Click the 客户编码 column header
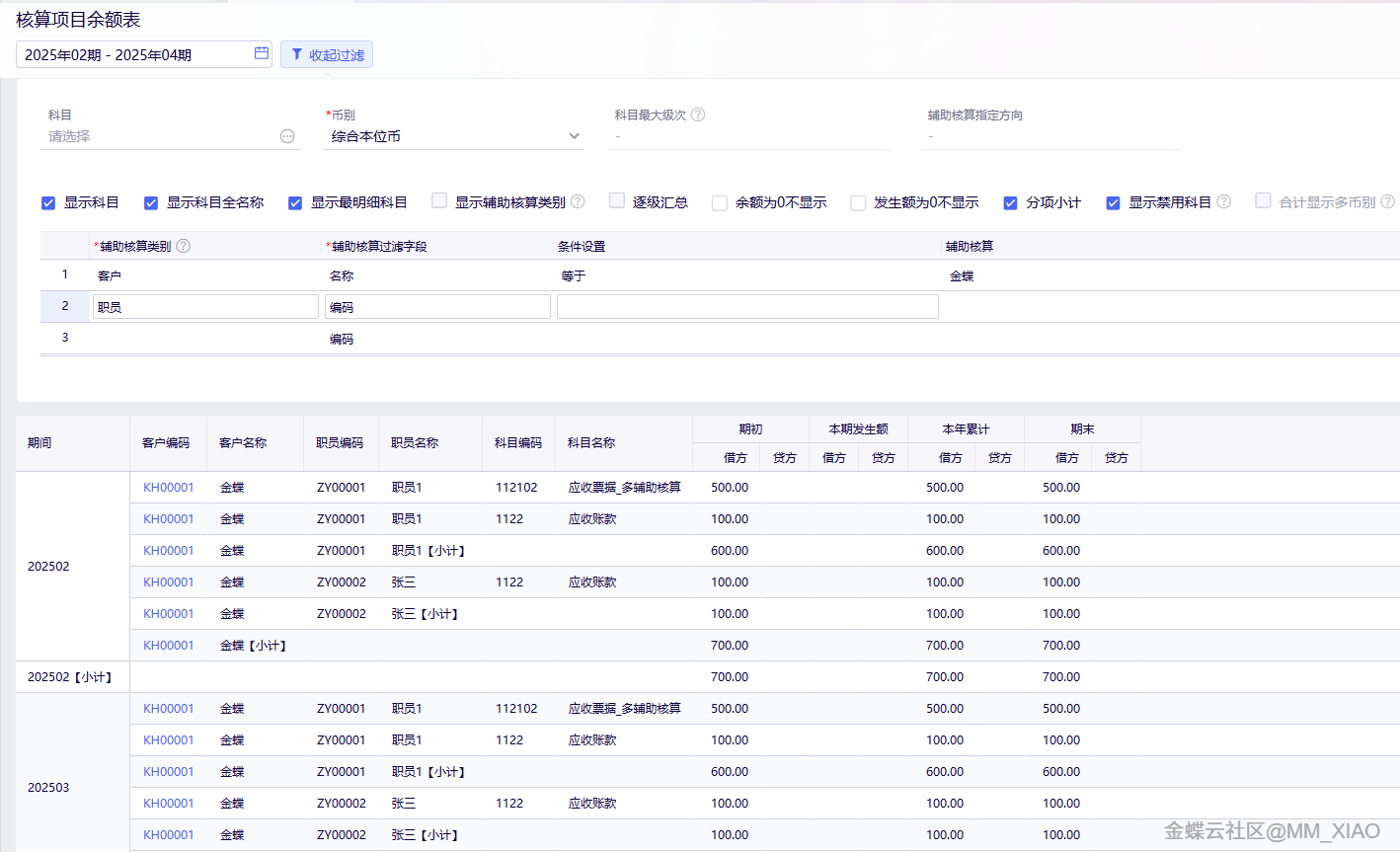Screen dimensions: 1400x852 coord(166,442)
